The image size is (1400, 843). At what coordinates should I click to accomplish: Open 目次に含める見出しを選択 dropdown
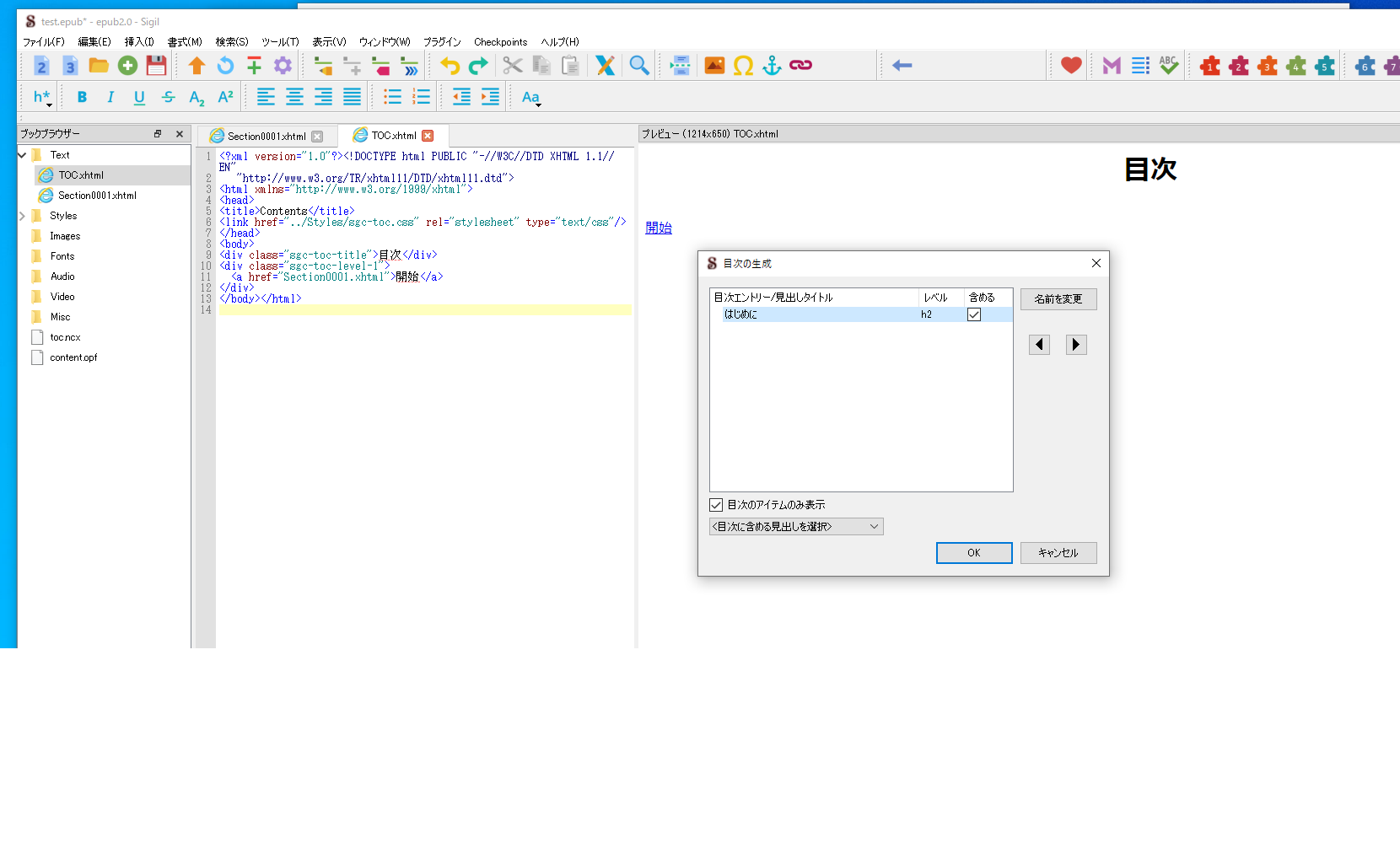796,527
